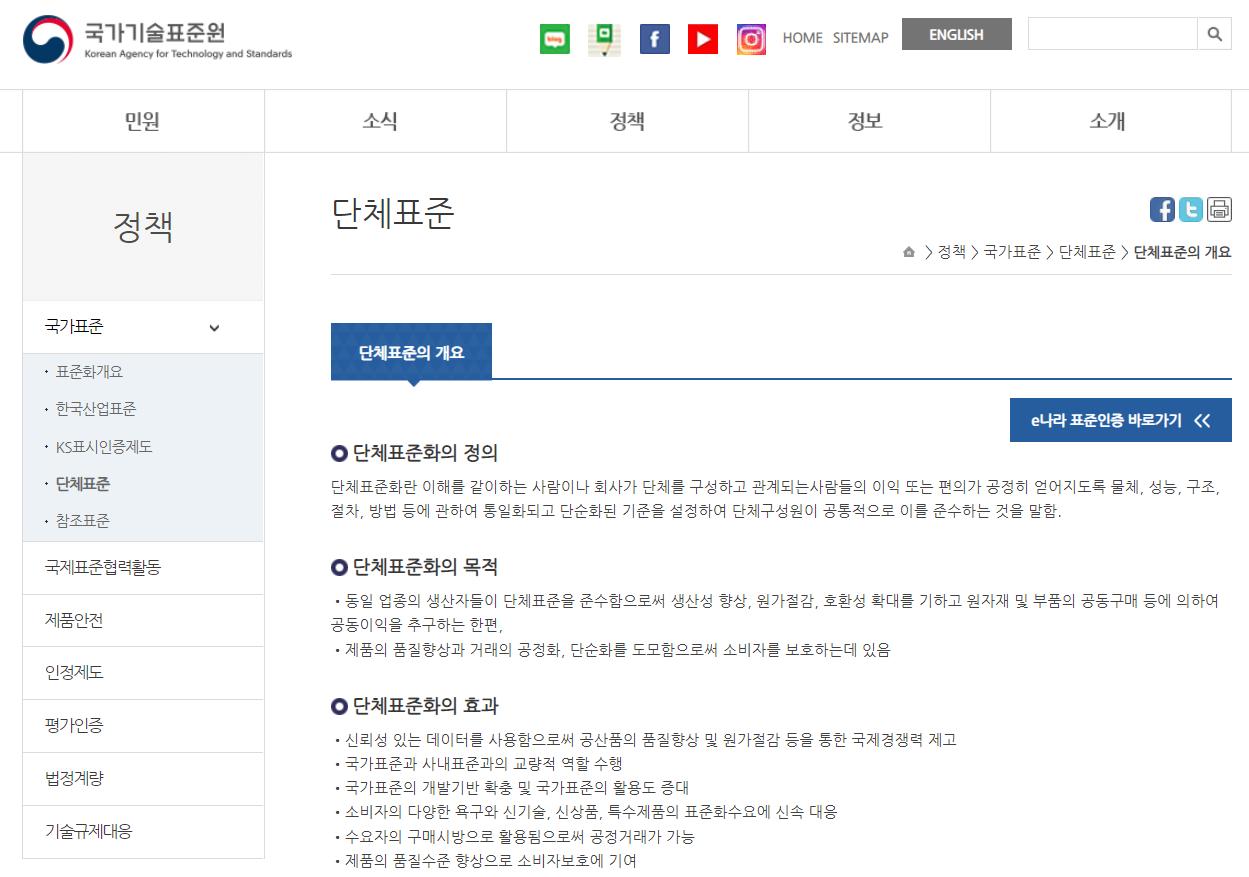
Task: Open the Instagram icon in header
Action: click(751, 39)
